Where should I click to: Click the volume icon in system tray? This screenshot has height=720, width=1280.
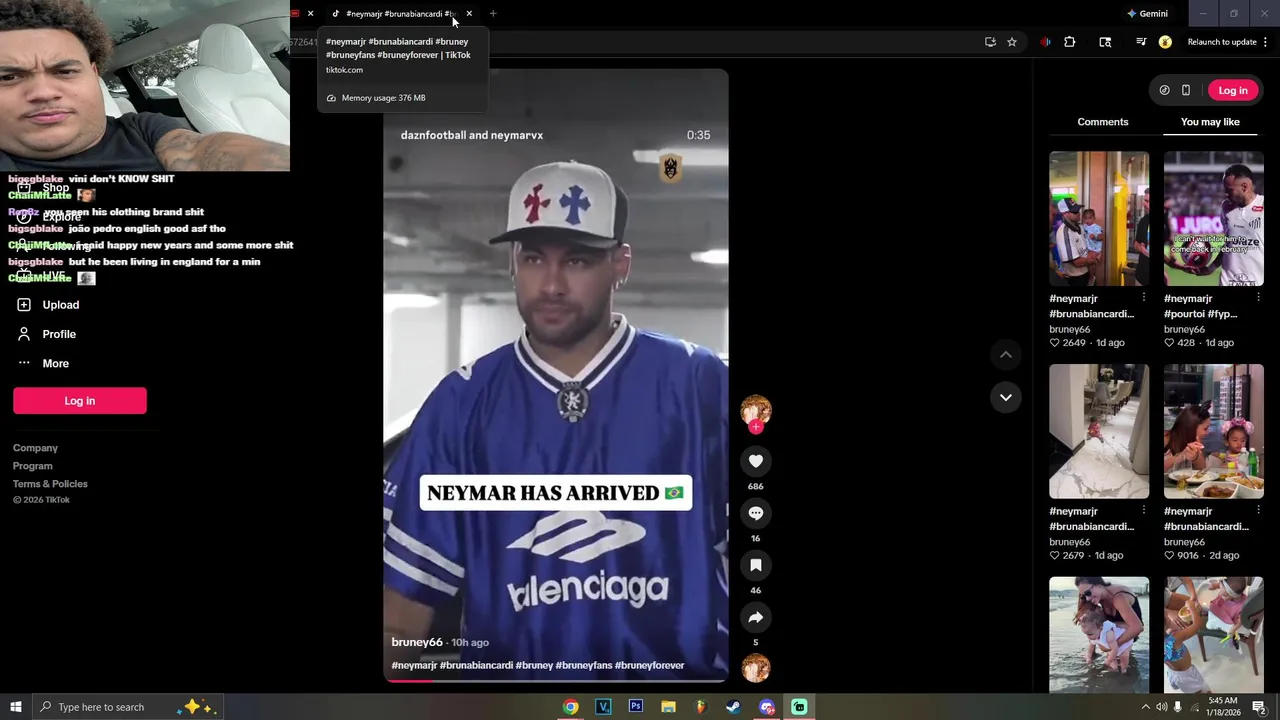coord(1162,707)
